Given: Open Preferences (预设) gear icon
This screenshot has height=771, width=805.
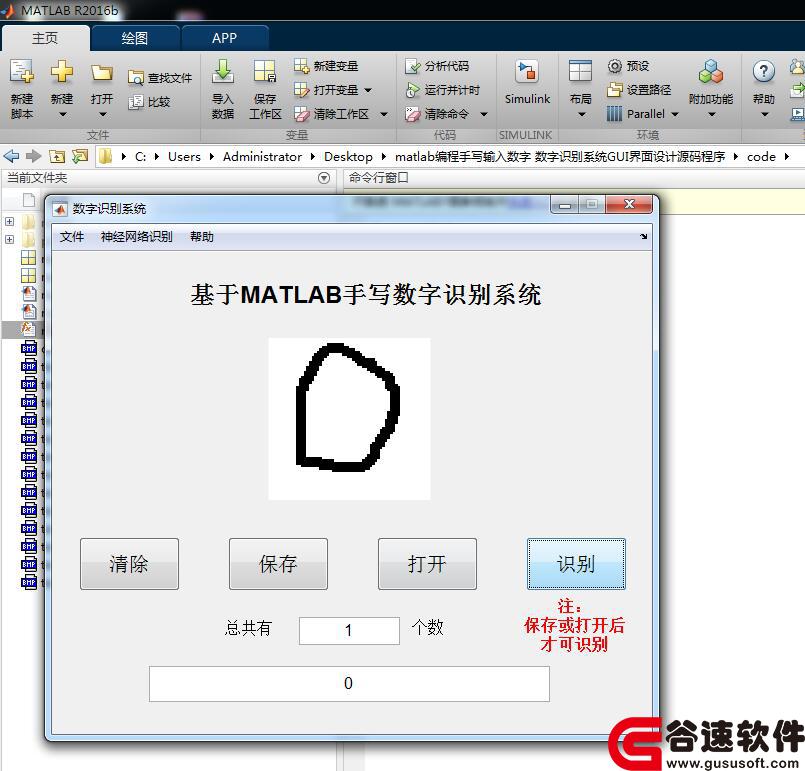Looking at the screenshot, I should pos(615,66).
